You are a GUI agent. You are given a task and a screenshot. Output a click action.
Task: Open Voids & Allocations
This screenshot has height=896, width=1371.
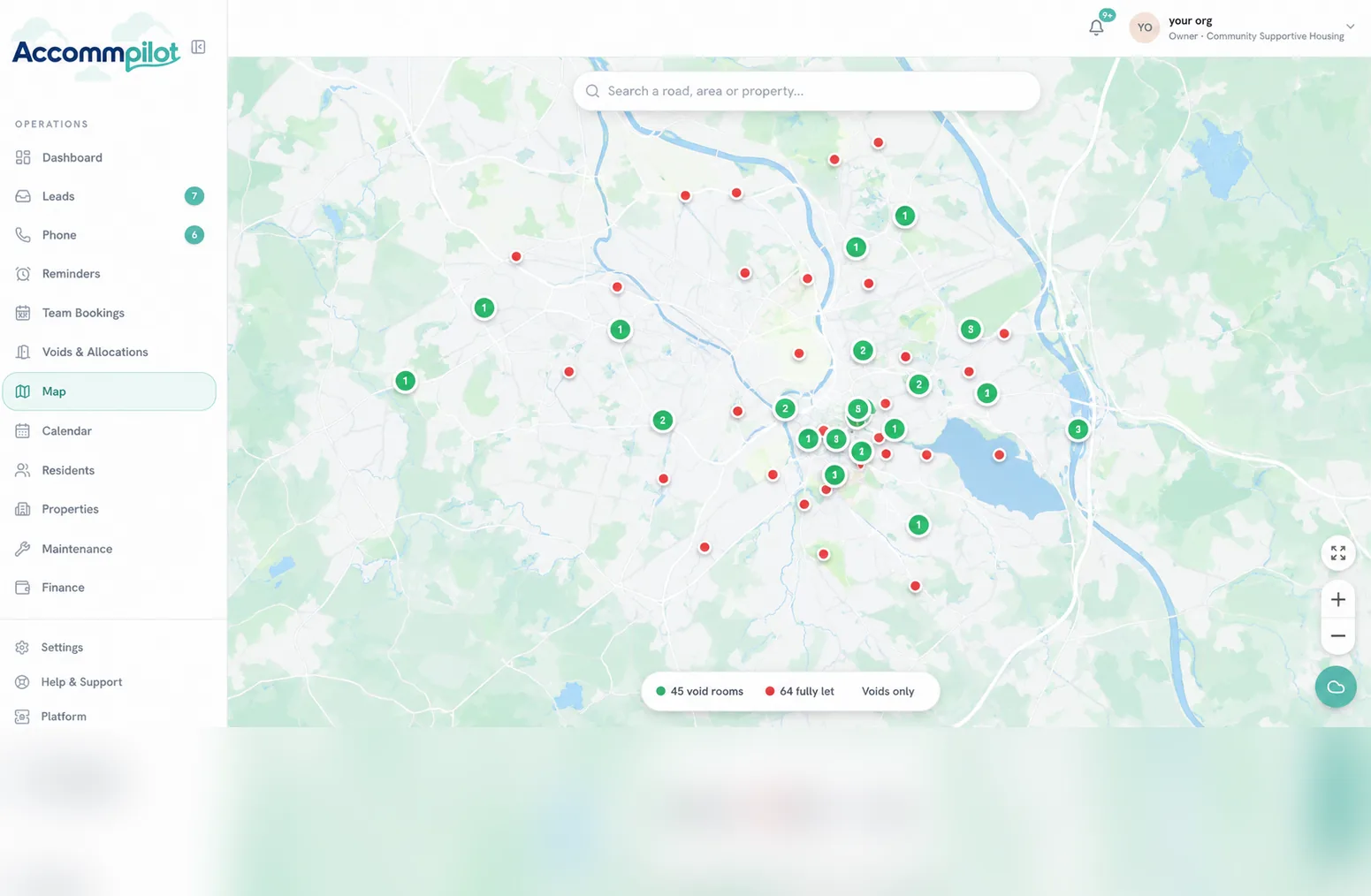tap(109, 352)
